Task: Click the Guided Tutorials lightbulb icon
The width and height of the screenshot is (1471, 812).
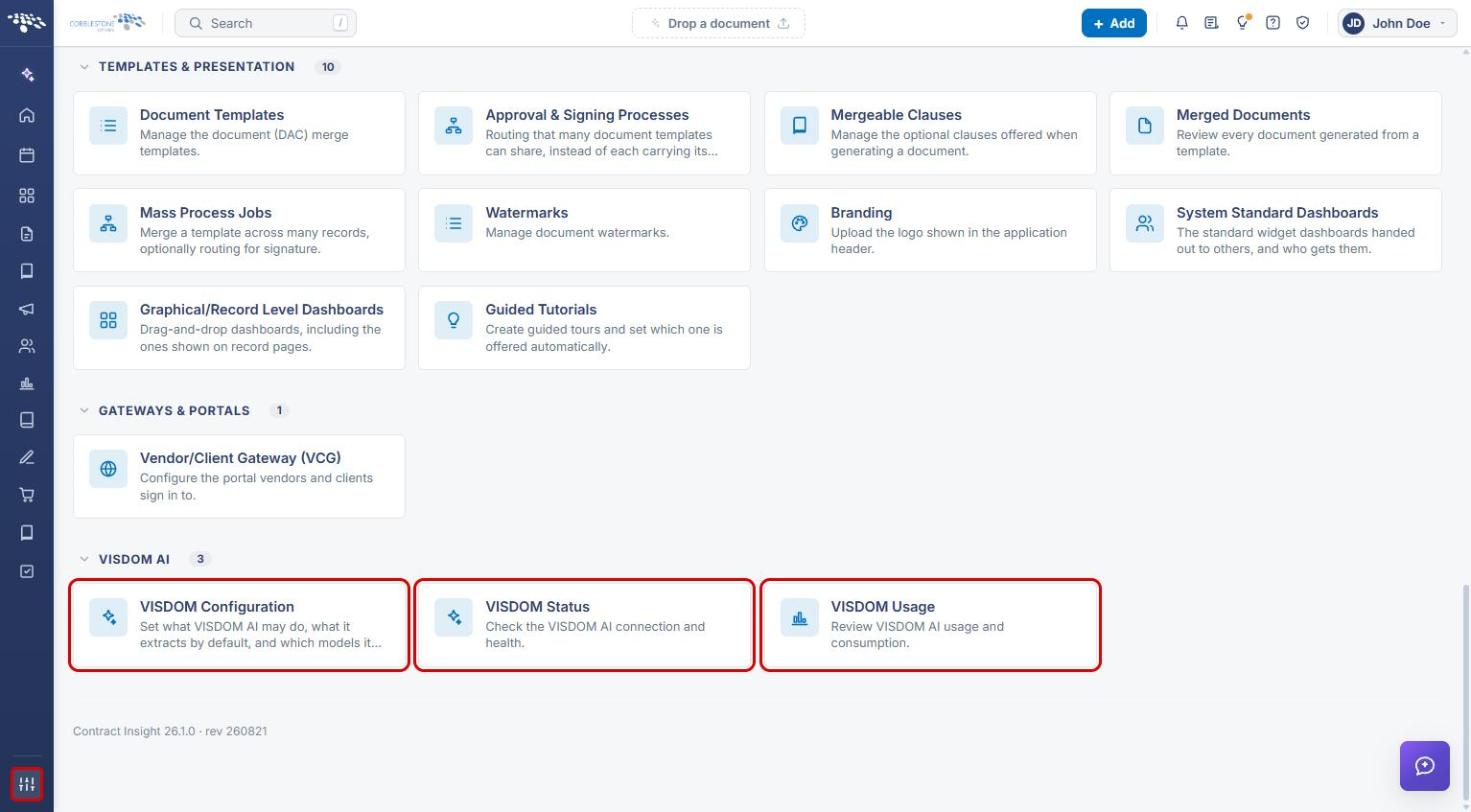Action: click(454, 321)
